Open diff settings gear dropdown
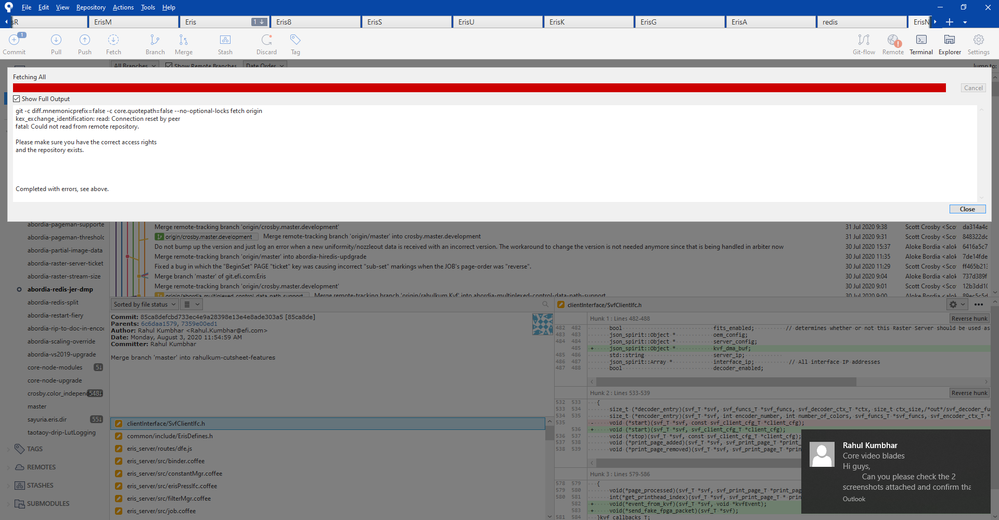 (957, 305)
